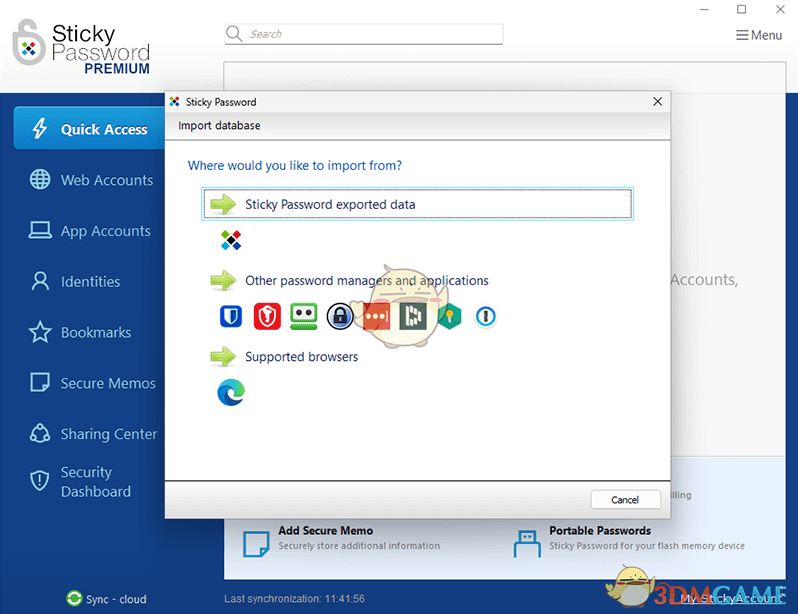
Task: Focus the Search input field
Action: 364,34
